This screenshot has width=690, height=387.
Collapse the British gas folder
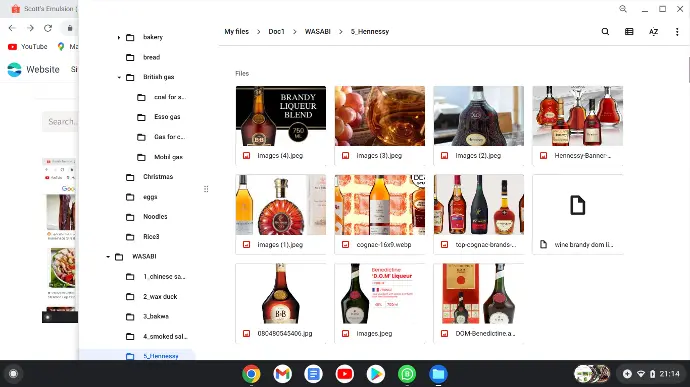(119, 77)
